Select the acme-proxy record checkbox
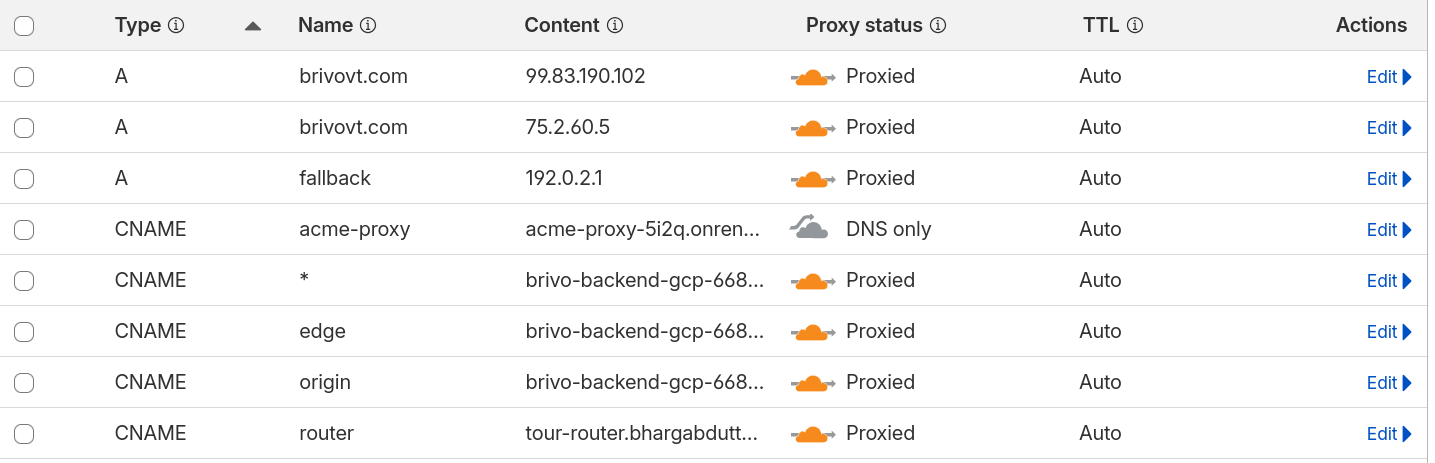This screenshot has height=463, width=1435. [24, 230]
